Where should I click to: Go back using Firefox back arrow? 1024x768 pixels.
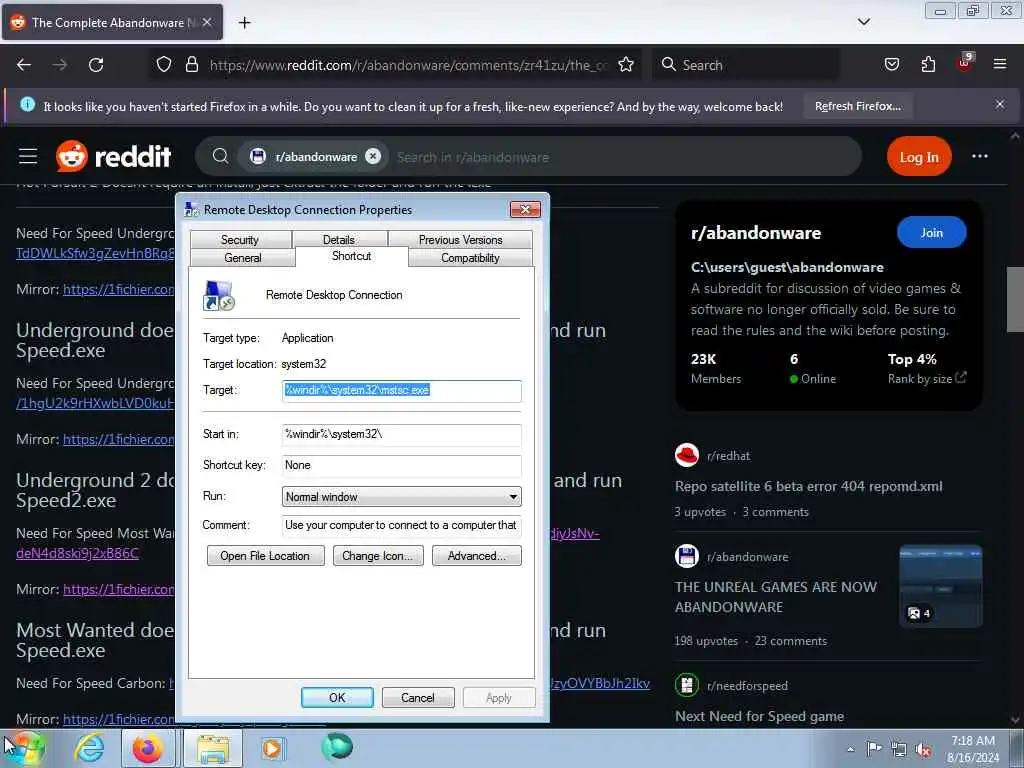24,65
